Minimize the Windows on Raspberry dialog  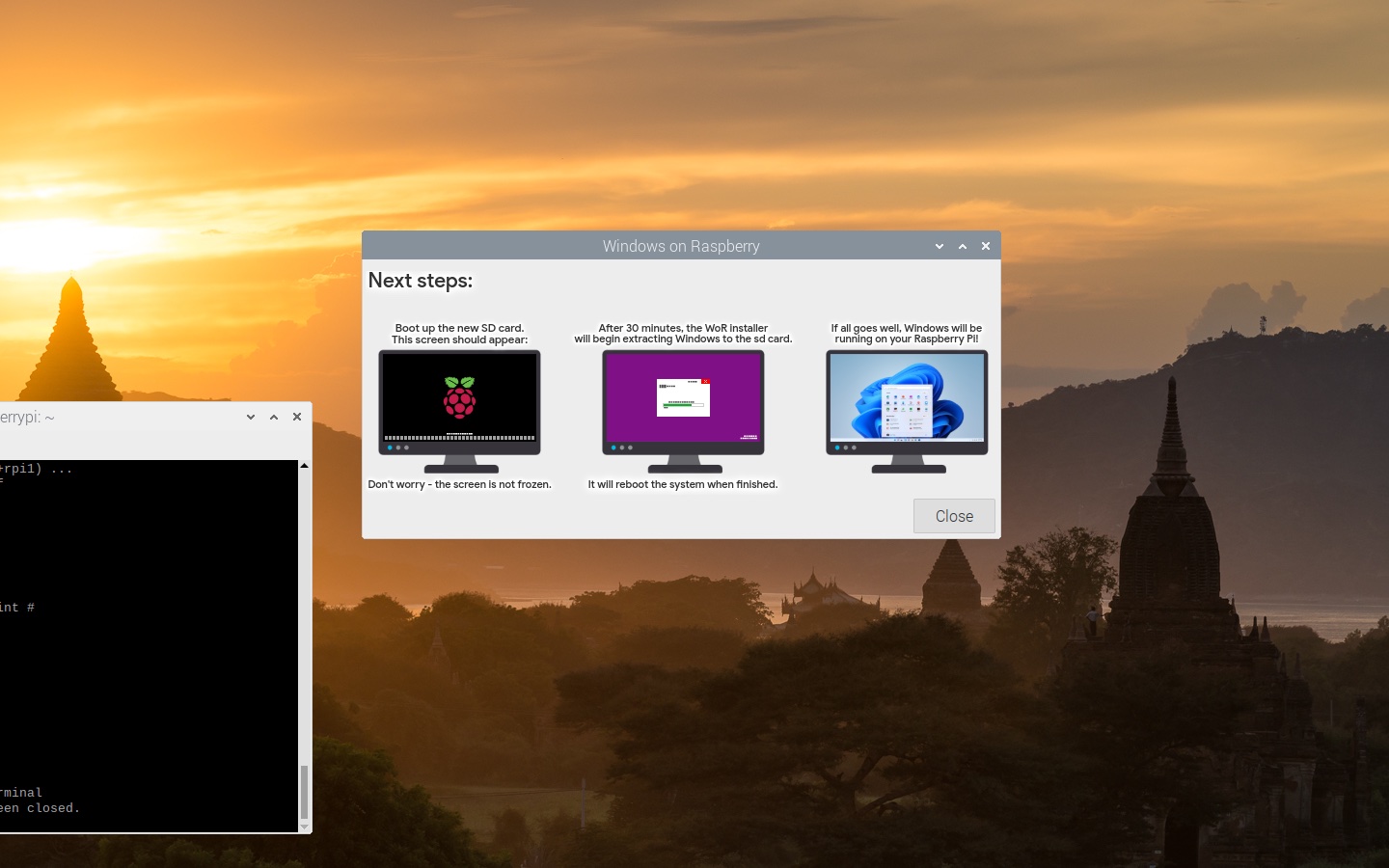click(939, 246)
